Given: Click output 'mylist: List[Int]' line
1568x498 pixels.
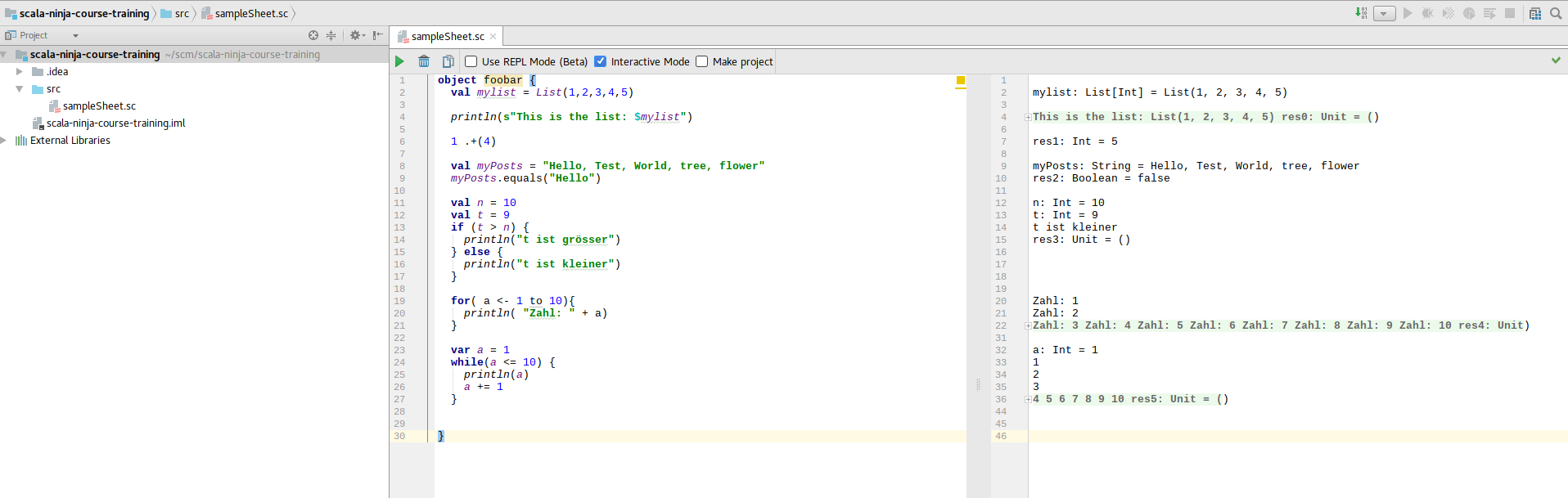Looking at the screenshot, I should coord(1160,92).
